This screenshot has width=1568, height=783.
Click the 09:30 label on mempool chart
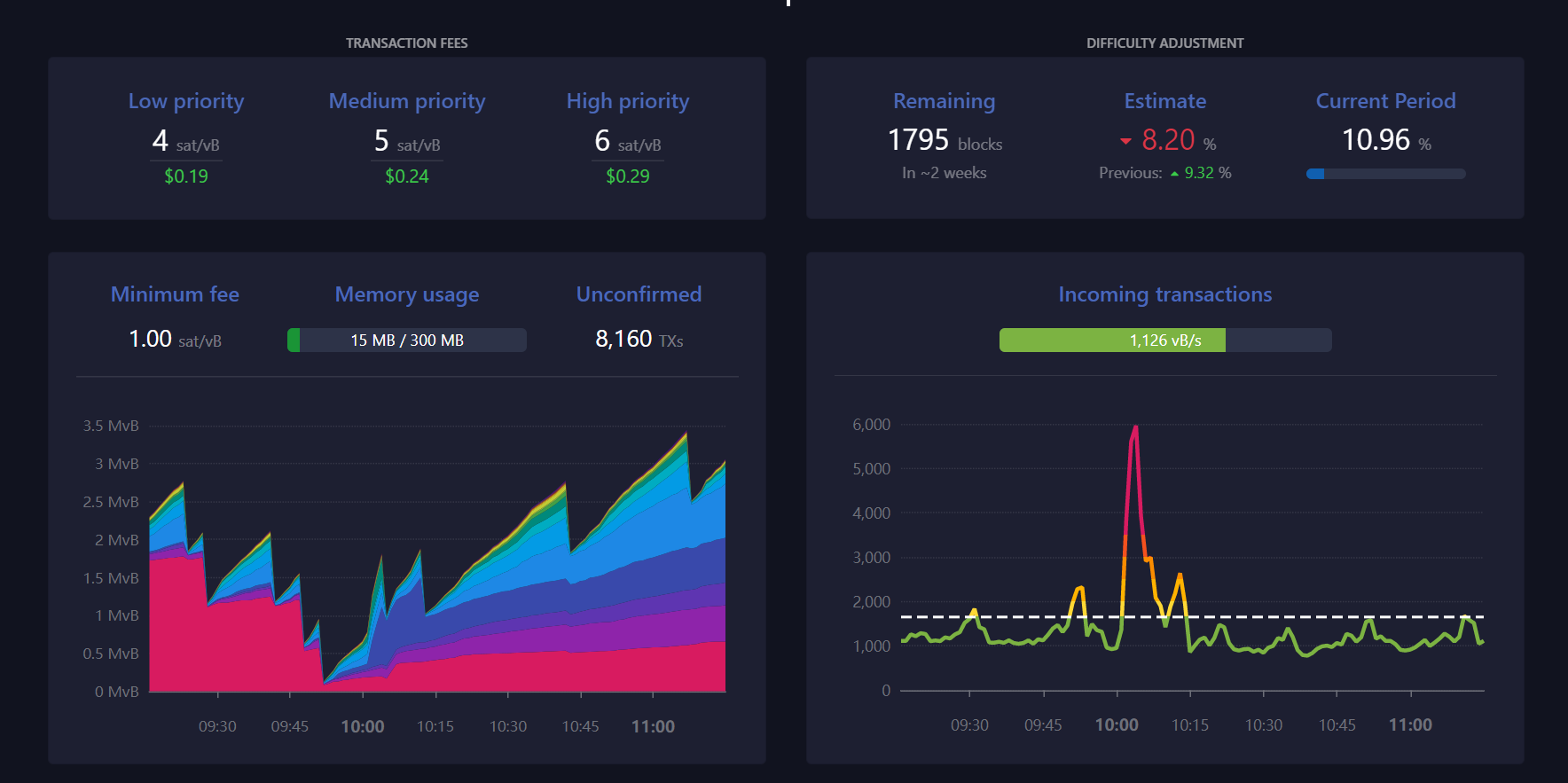pyautogui.click(x=217, y=726)
